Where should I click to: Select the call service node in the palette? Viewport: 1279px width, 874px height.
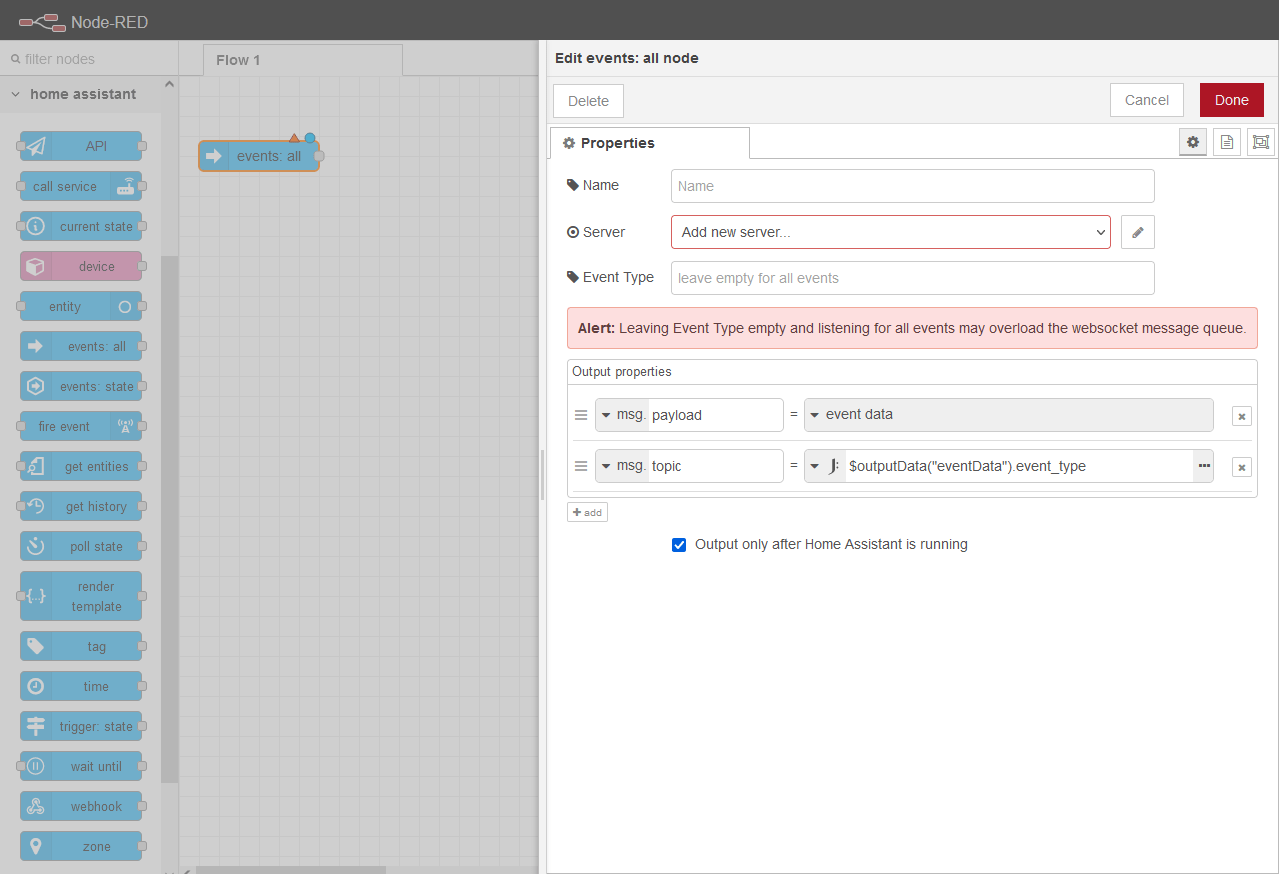coord(80,186)
